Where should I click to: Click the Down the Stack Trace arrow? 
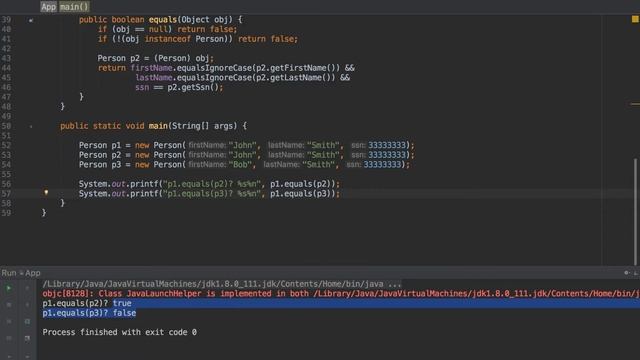pyautogui.click(x=27, y=304)
